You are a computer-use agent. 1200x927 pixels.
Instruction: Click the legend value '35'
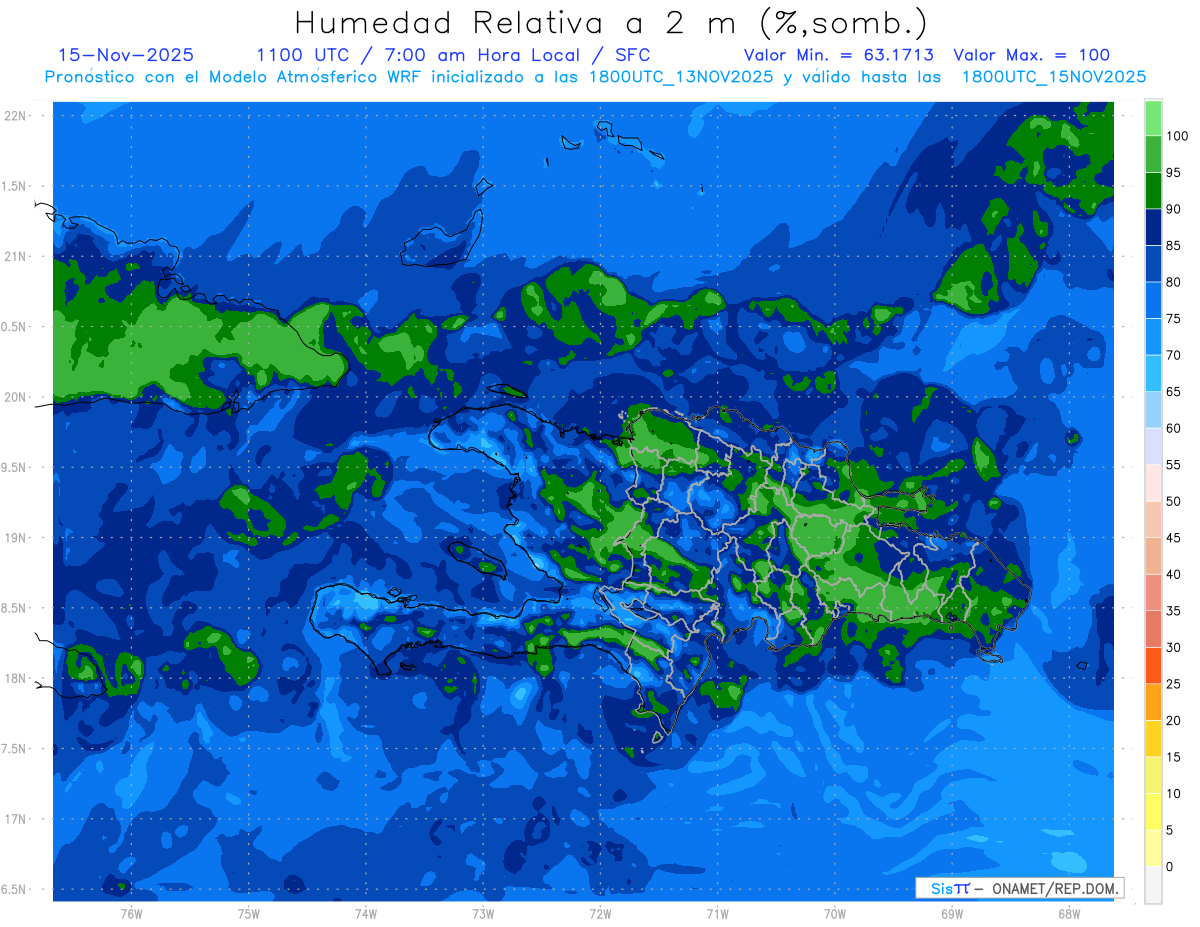(1173, 611)
